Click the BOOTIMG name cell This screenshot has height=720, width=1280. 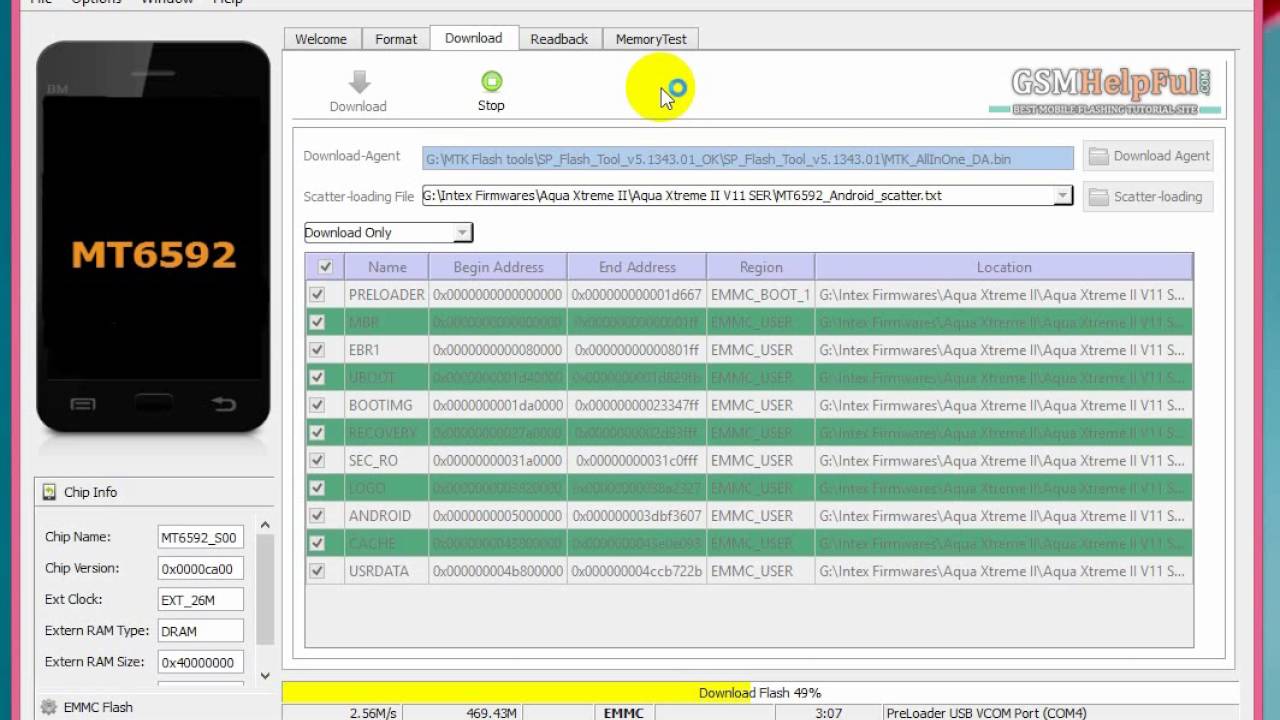(387, 405)
